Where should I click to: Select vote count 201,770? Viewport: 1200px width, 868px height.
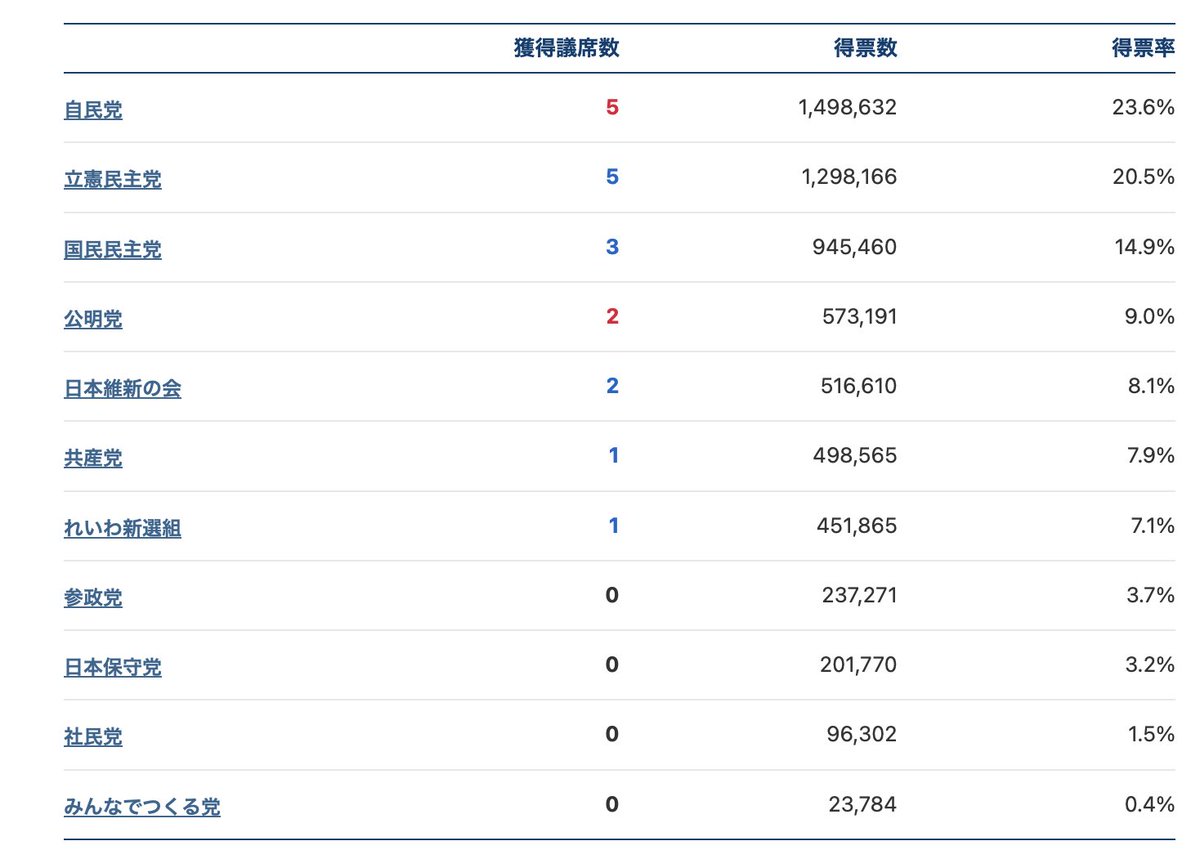tap(857, 665)
